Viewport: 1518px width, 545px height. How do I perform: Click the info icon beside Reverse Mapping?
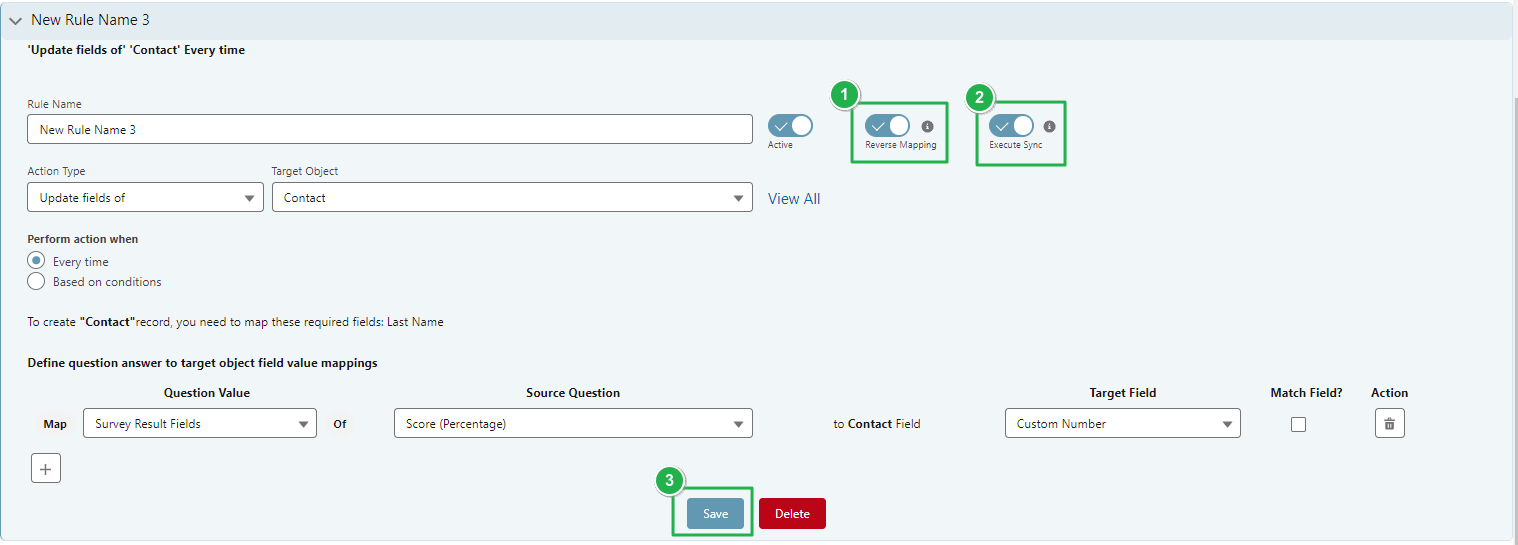point(927,127)
